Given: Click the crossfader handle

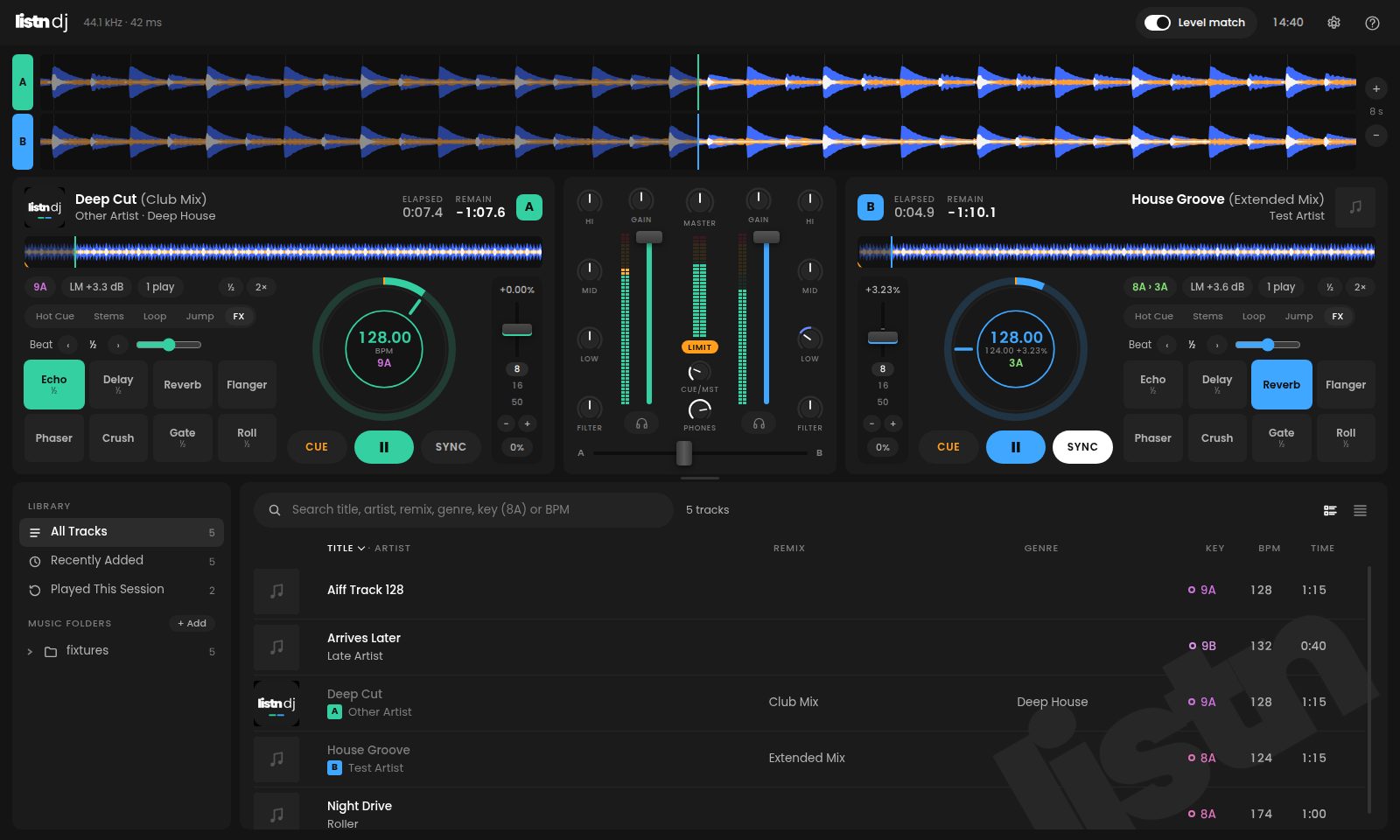Looking at the screenshot, I should pyautogui.click(x=684, y=453).
